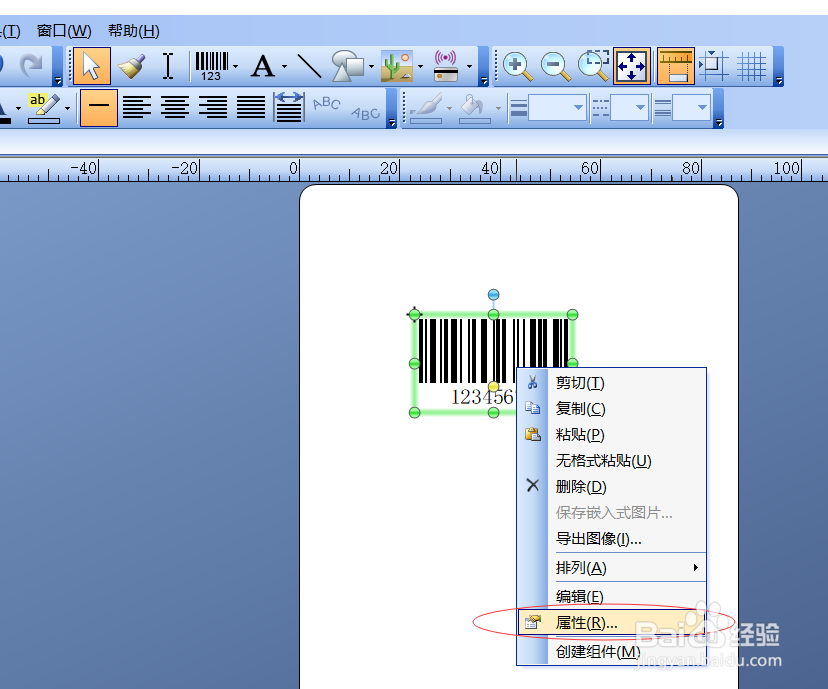The image size is (828, 689).
Task: Click the upward arc ABC text icon
Action: pos(326,103)
